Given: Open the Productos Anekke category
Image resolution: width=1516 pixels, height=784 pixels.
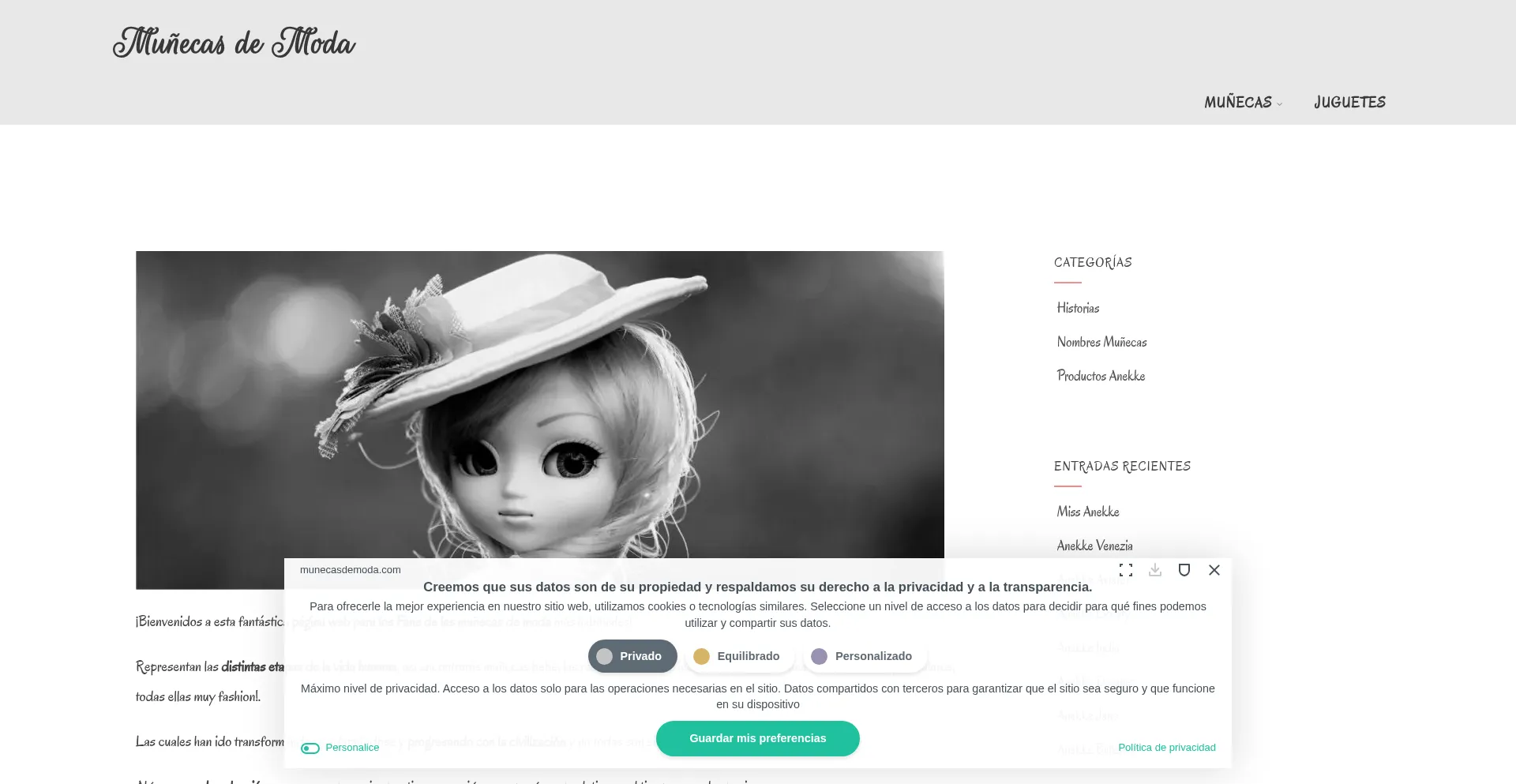Looking at the screenshot, I should pyautogui.click(x=1101, y=376).
